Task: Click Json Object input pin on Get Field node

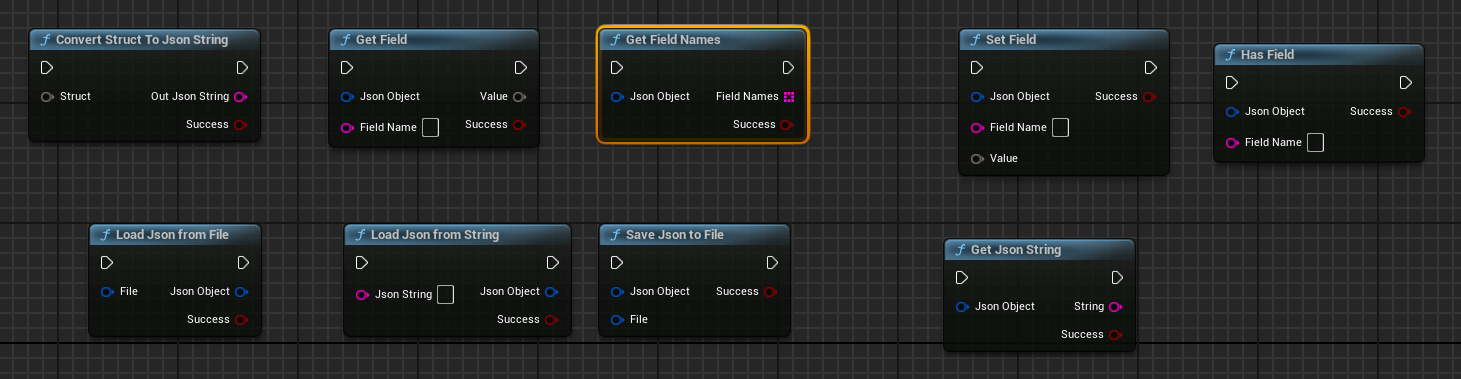Action: click(347, 97)
